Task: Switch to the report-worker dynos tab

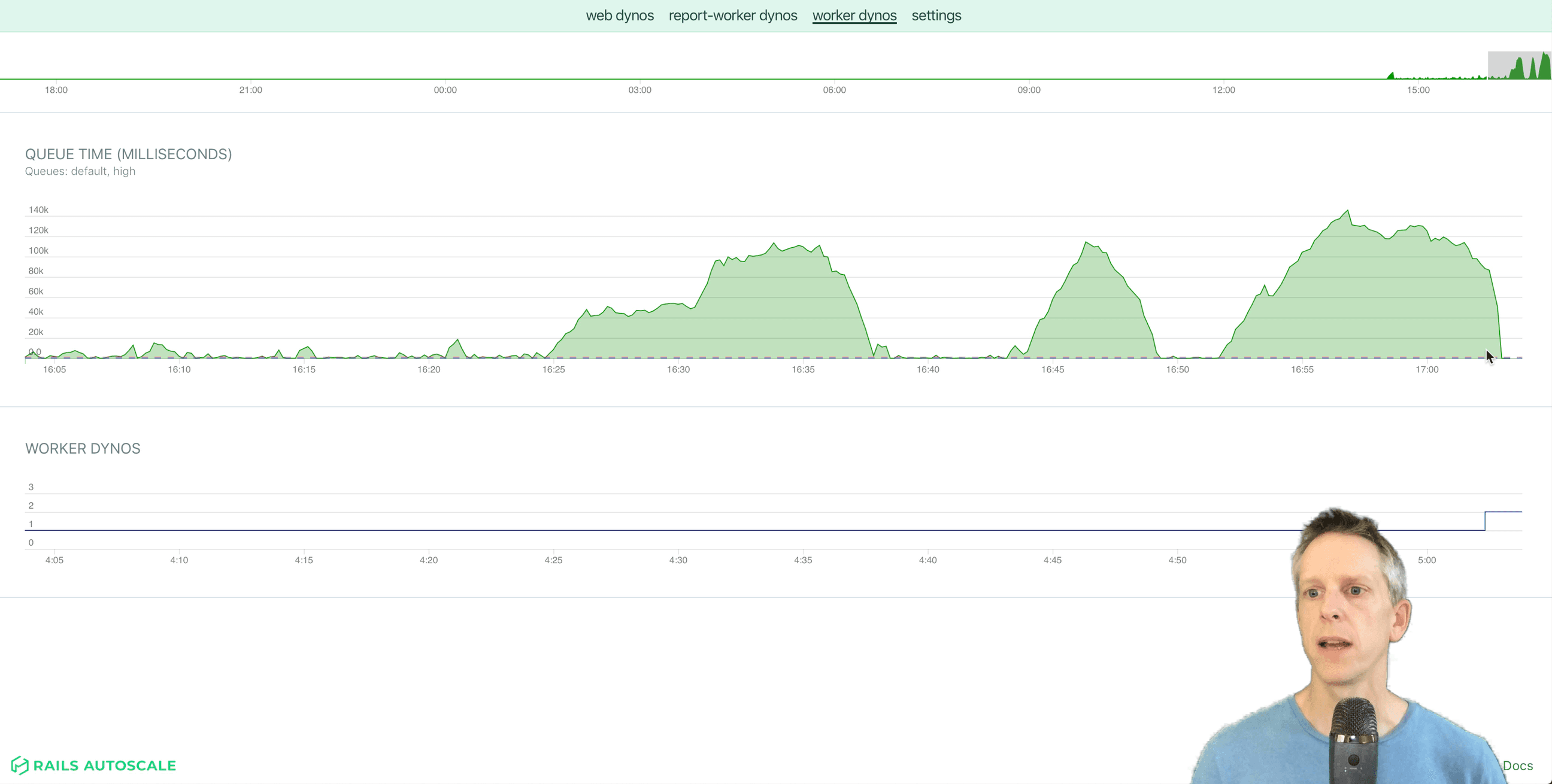Action: pos(733,15)
